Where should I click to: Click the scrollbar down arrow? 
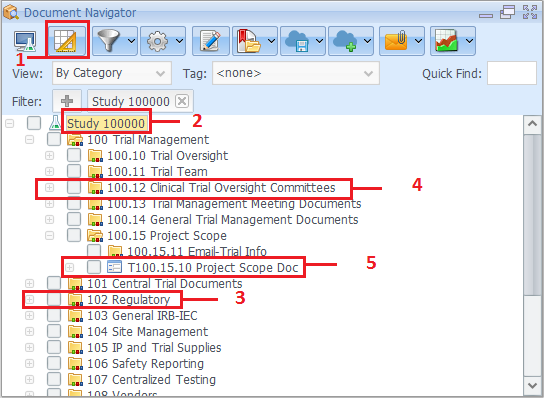(533, 385)
